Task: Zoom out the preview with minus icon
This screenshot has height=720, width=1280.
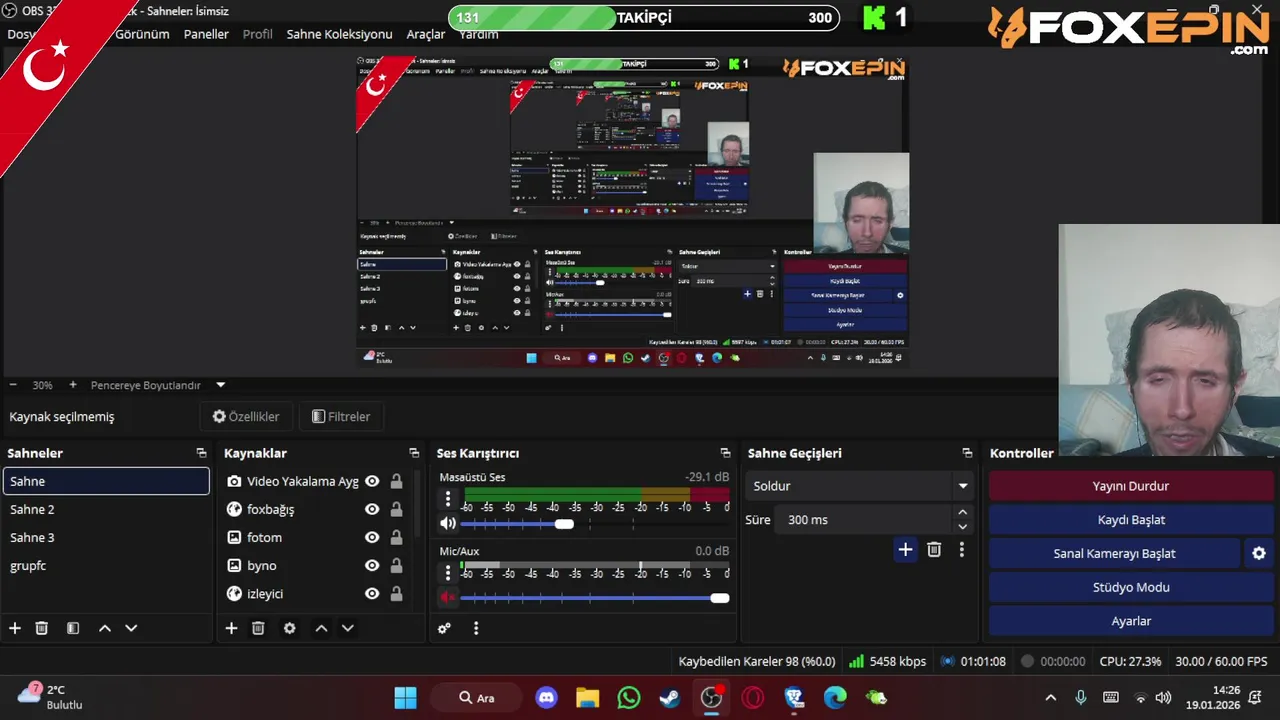Action: point(13,385)
